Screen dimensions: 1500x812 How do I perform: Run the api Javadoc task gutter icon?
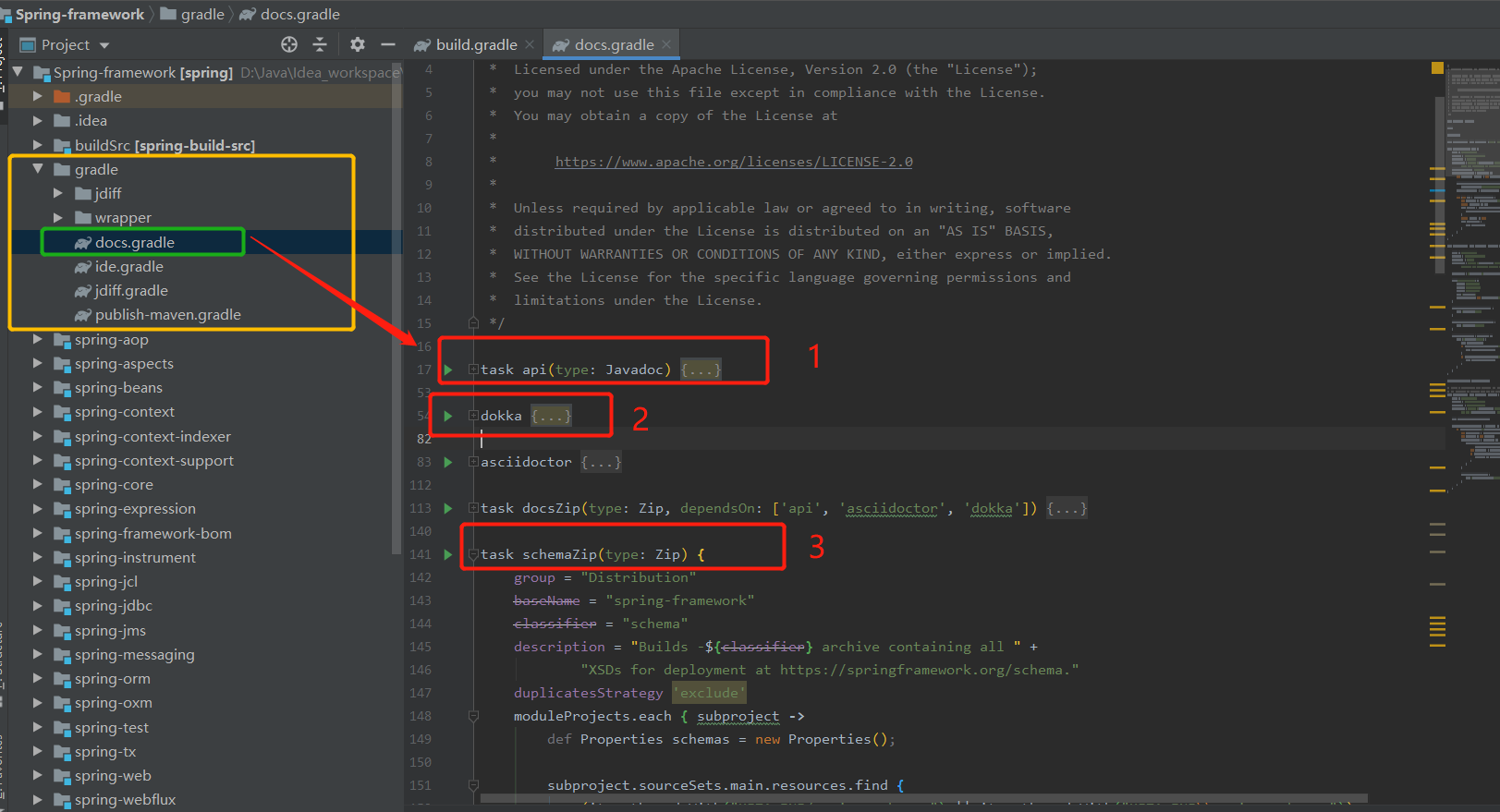(448, 370)
